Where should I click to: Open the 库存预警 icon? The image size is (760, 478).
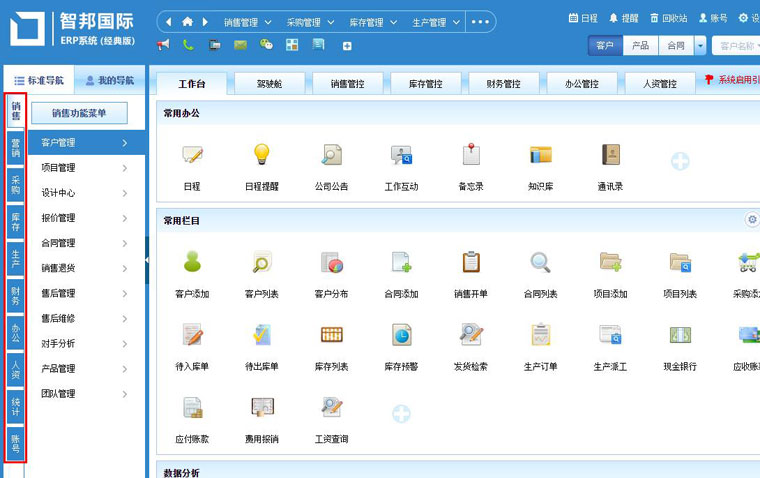[x=401, y=336]
